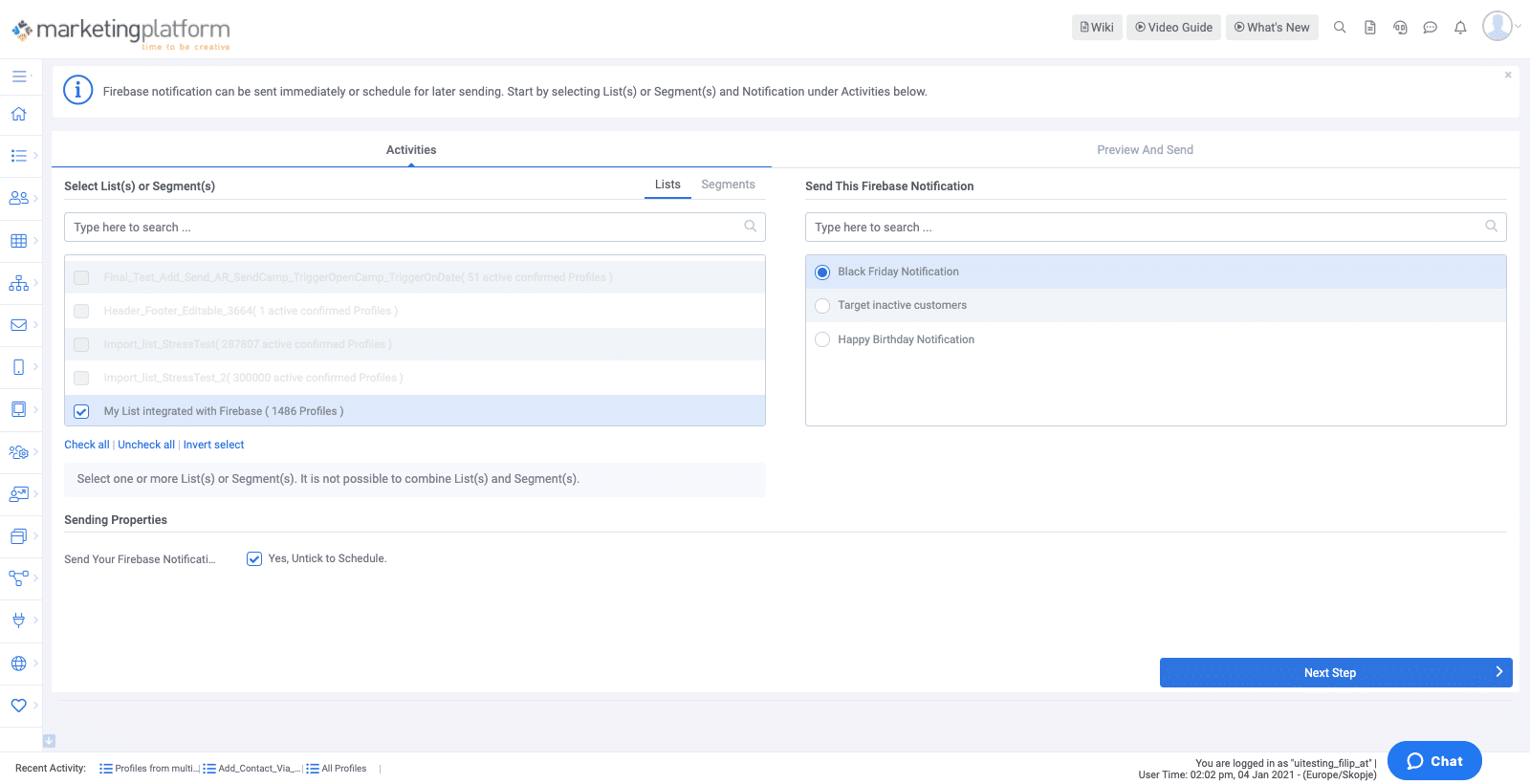Viewport: 1530px width, 784px height.
Task: Open the hierarchy org-chart icon in sidebar
Action: point(18,283)
